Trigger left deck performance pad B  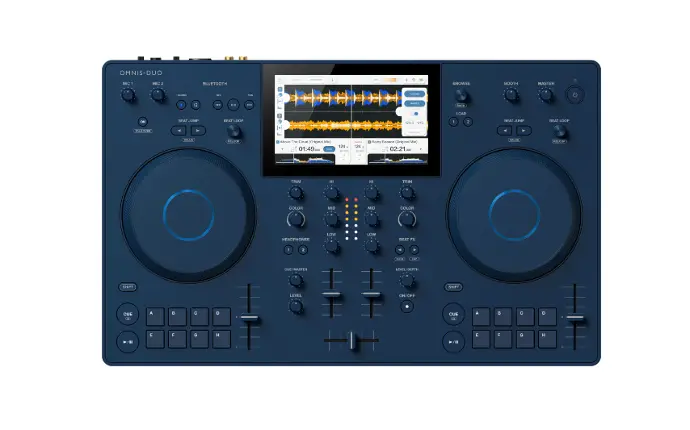[177, 316]
